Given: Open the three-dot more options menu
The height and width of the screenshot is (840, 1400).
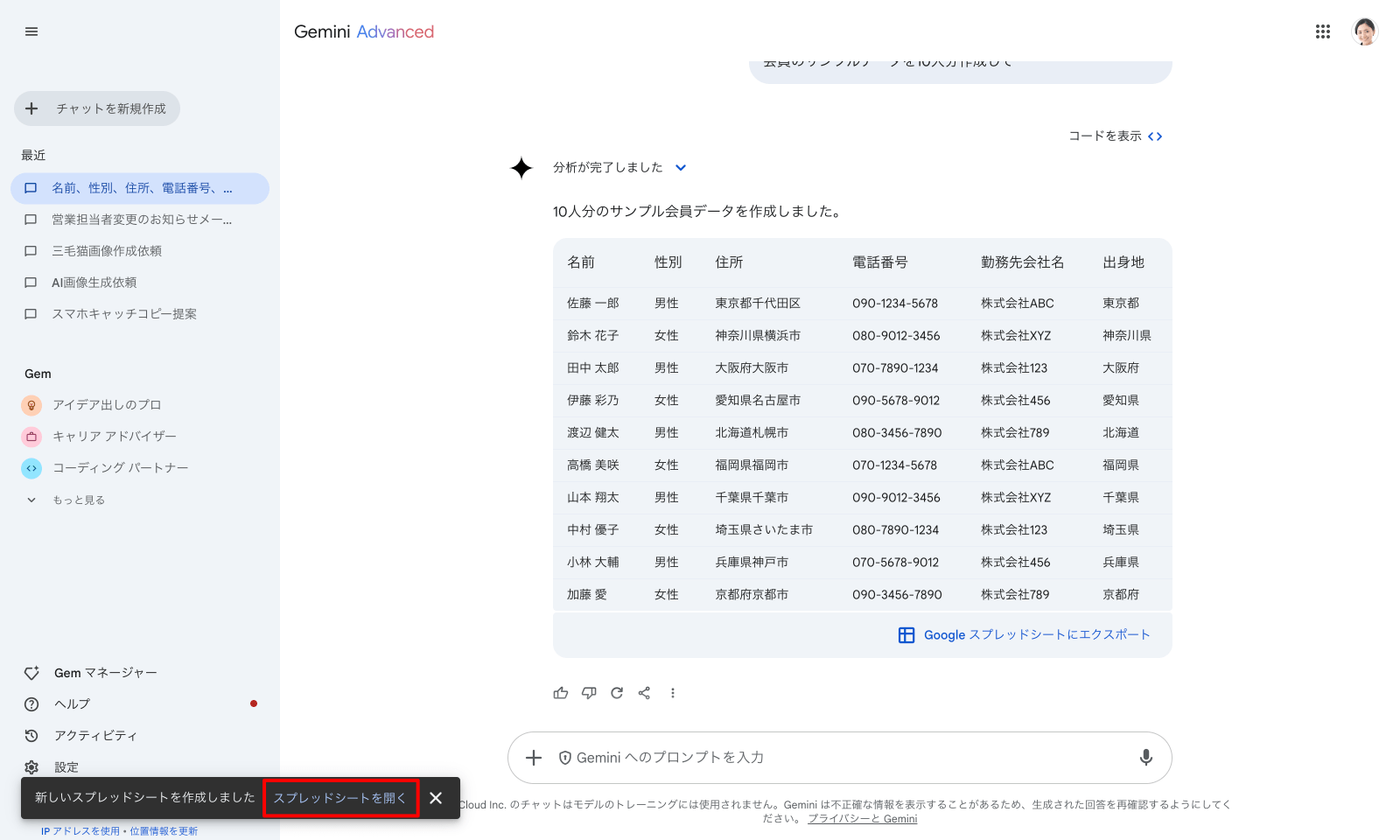Looking at the screenshot, I should click(673, 693).
